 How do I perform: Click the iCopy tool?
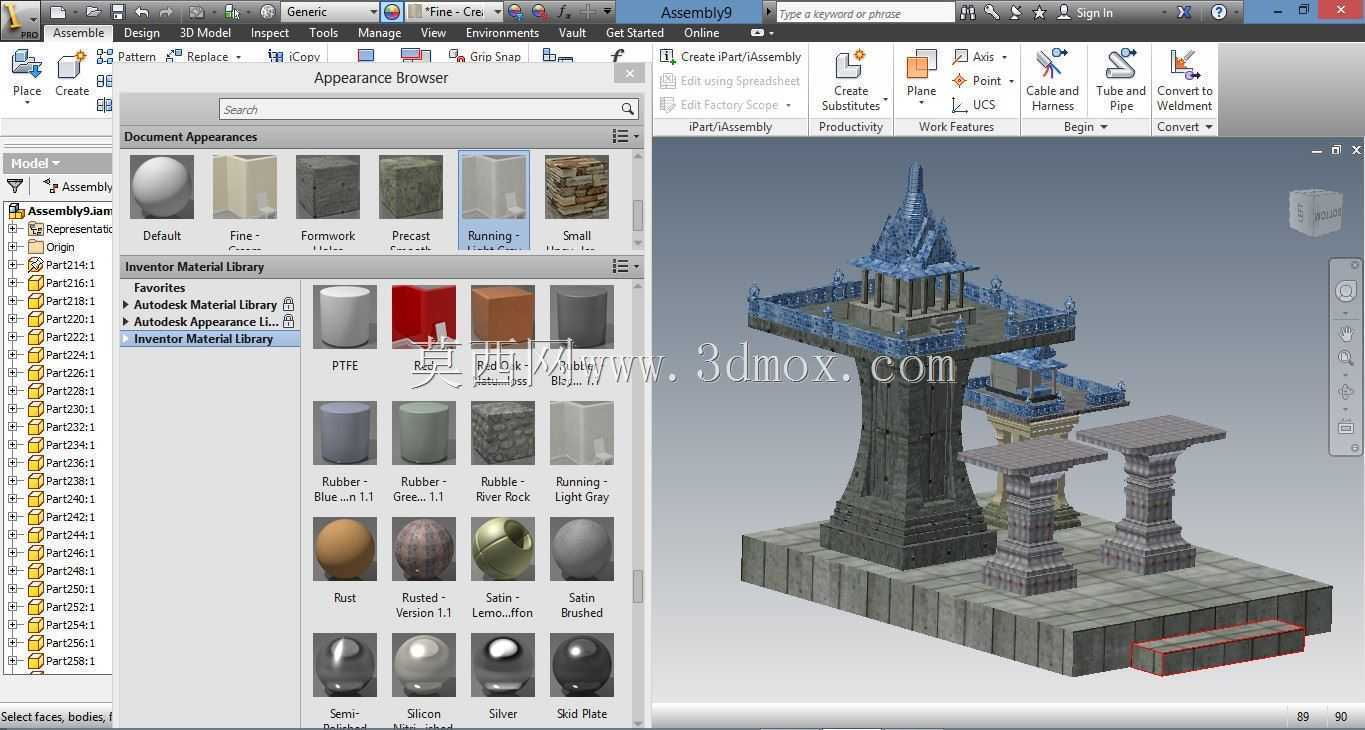[x=294, y=56]
